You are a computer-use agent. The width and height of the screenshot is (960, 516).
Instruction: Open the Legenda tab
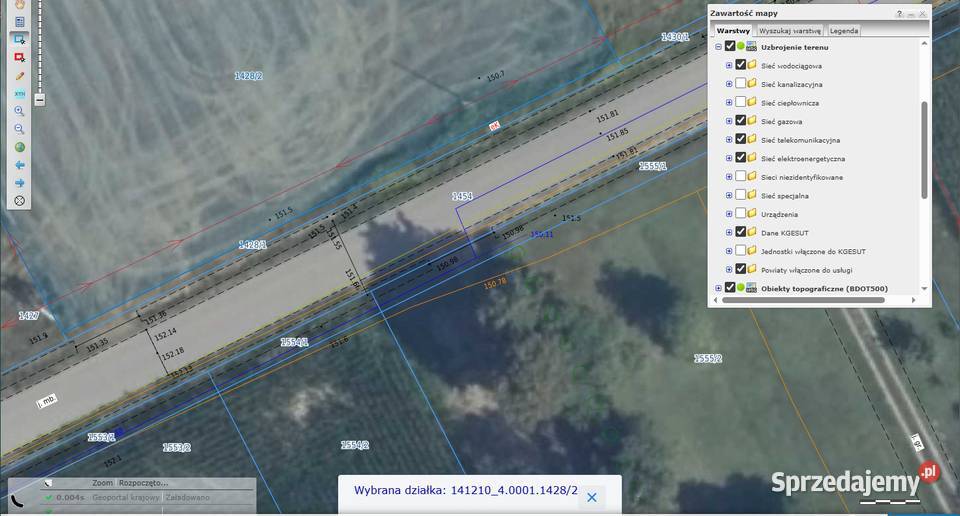click(x=844, y=31)
